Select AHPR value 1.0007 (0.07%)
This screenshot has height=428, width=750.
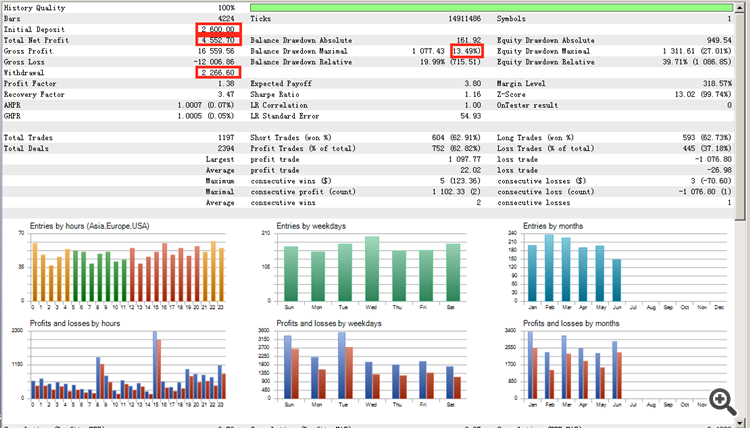point(206,105)
